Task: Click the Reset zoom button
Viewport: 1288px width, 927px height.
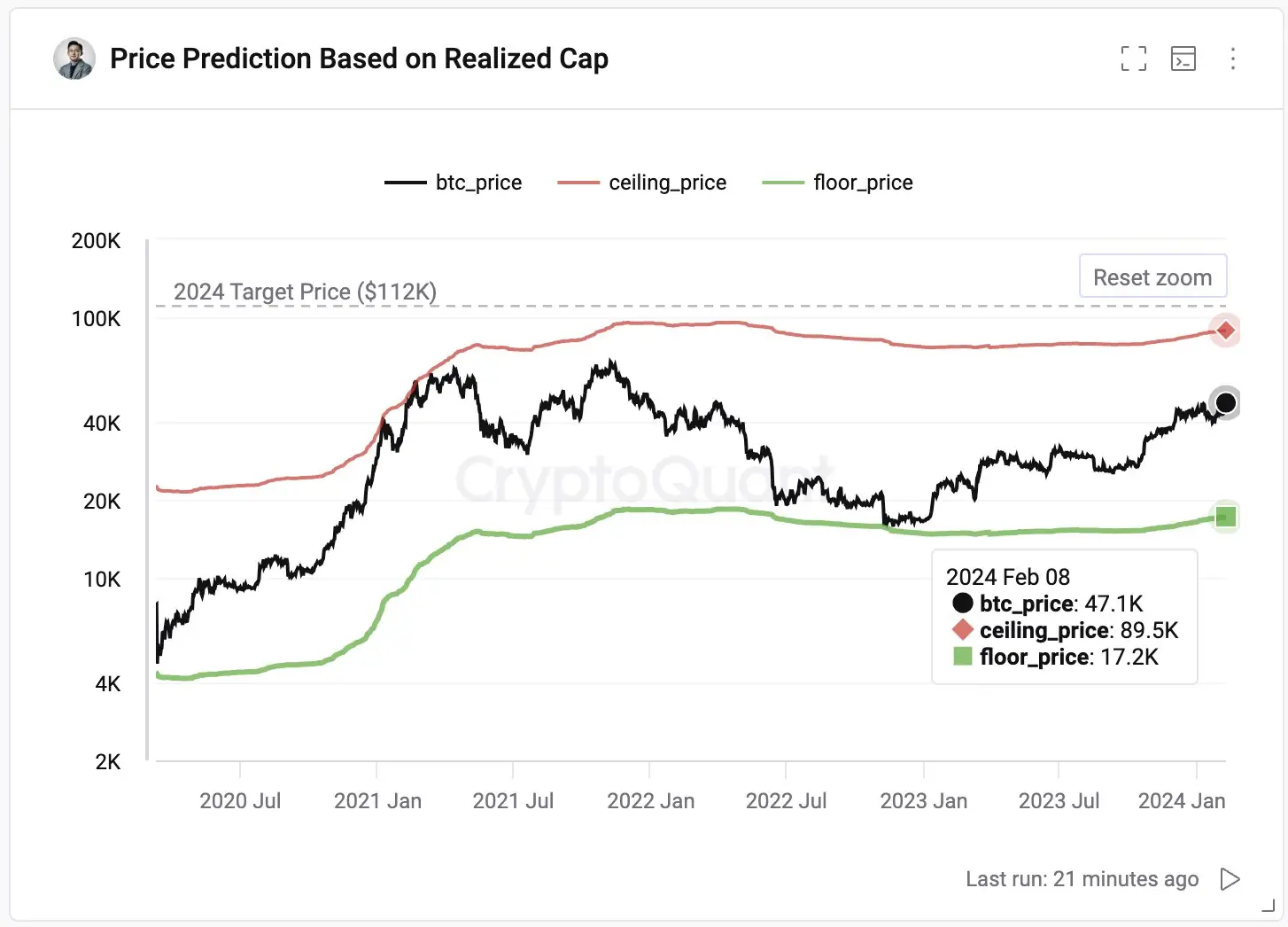Action: [1152, 277]
